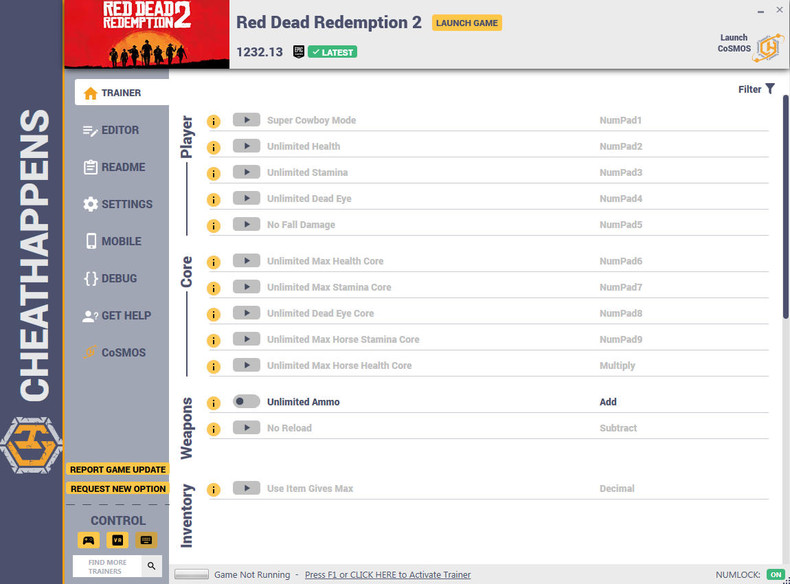Click the NUMLOCK ON indicator
The height and width of the screenshot is (584, 790).
775,574
